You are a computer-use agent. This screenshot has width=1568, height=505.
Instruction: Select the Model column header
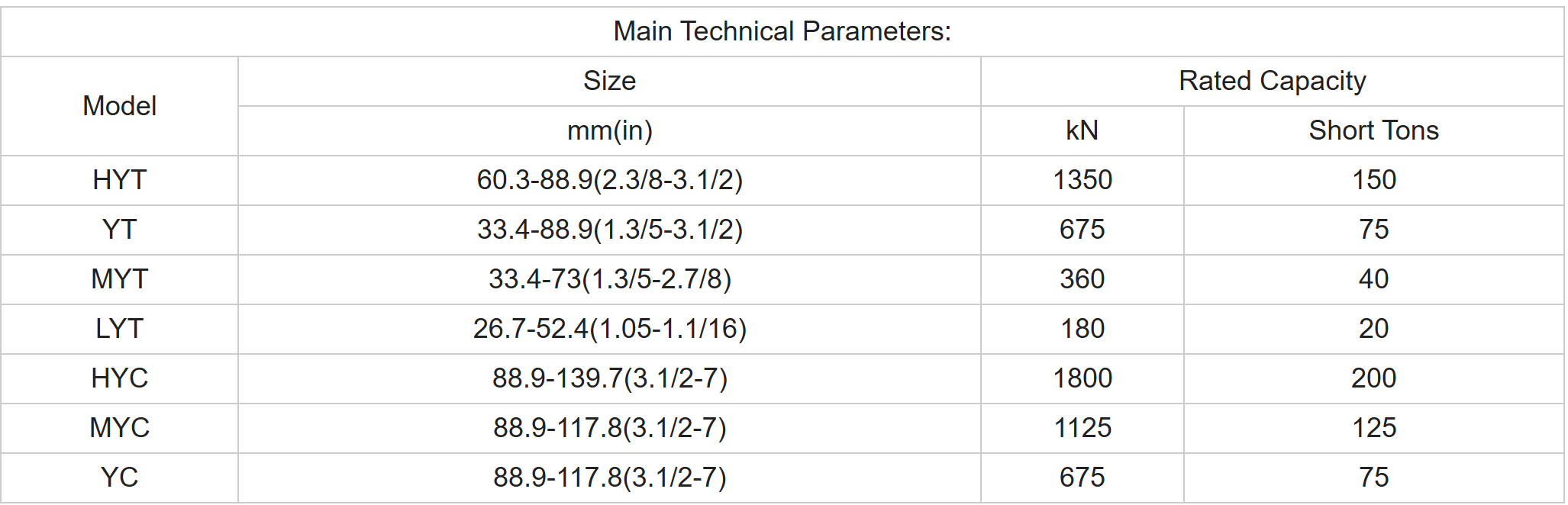(120, 106)
